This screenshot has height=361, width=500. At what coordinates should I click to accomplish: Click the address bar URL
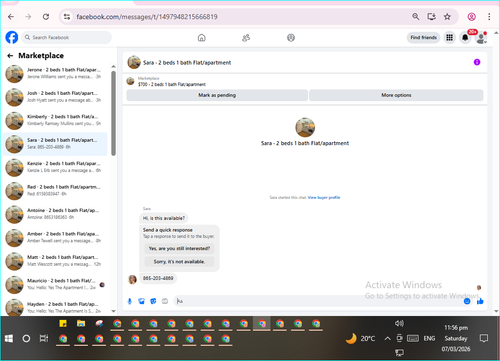147,17
